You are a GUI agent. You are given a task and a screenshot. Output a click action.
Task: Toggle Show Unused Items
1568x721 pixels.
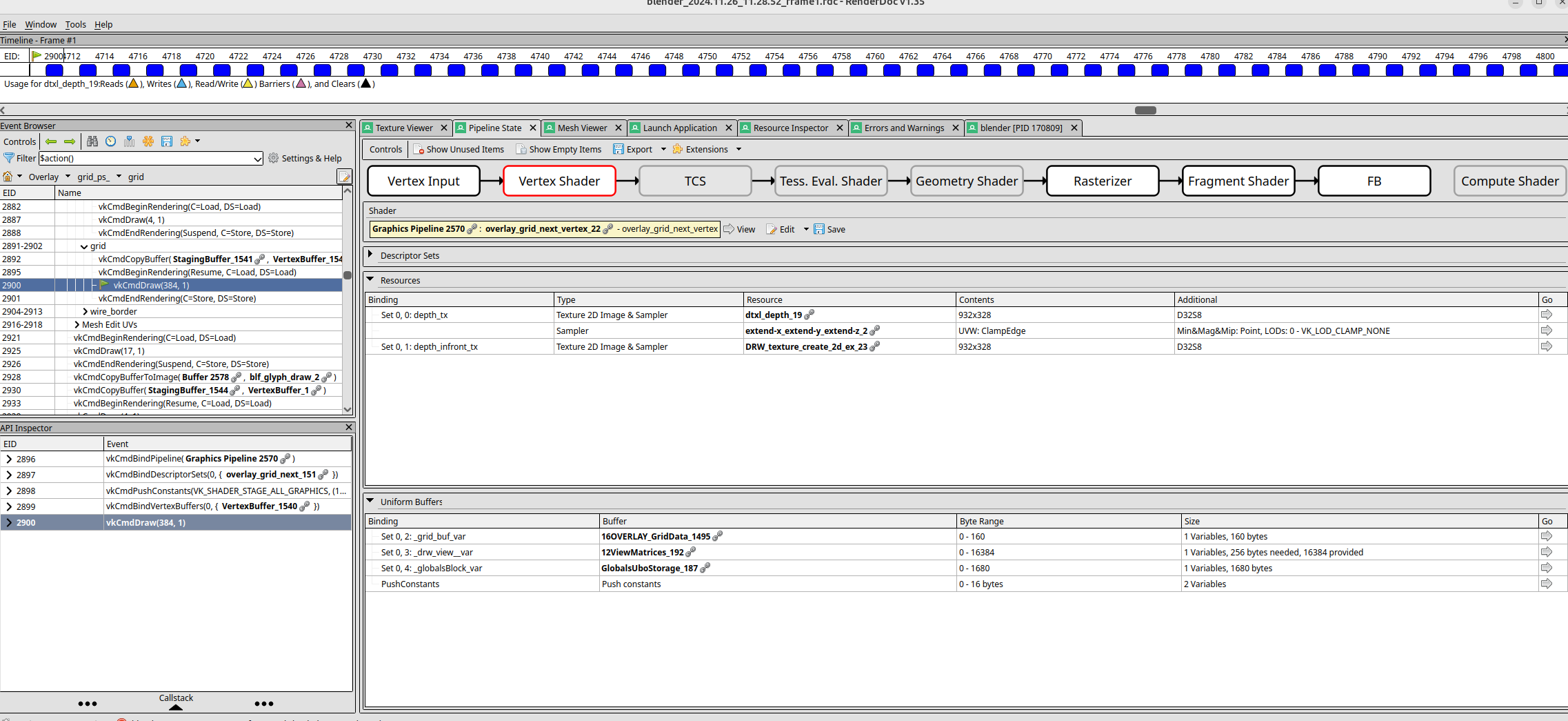coord(459,150)
